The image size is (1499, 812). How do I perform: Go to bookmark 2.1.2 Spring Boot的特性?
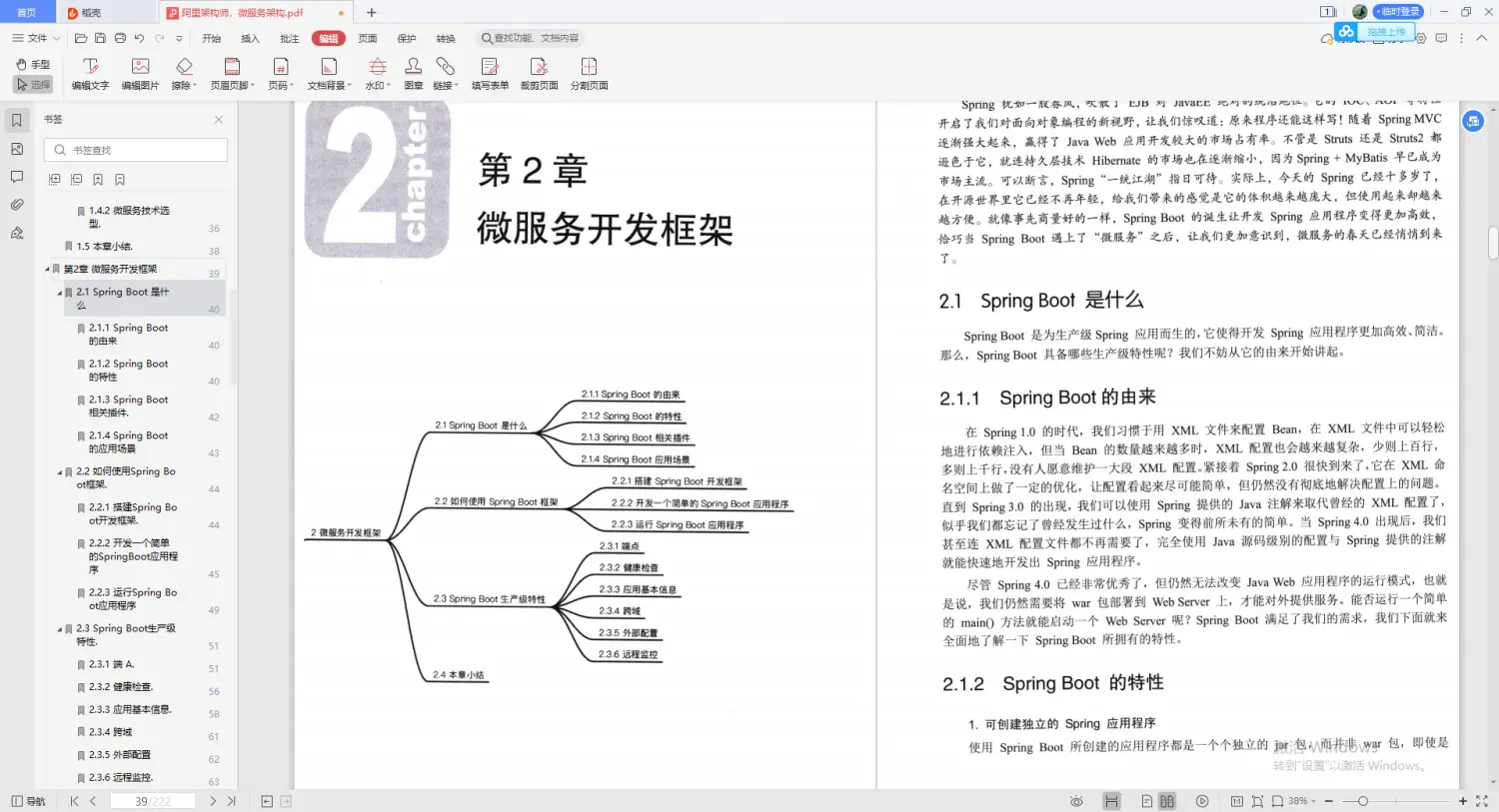(128, 371)
